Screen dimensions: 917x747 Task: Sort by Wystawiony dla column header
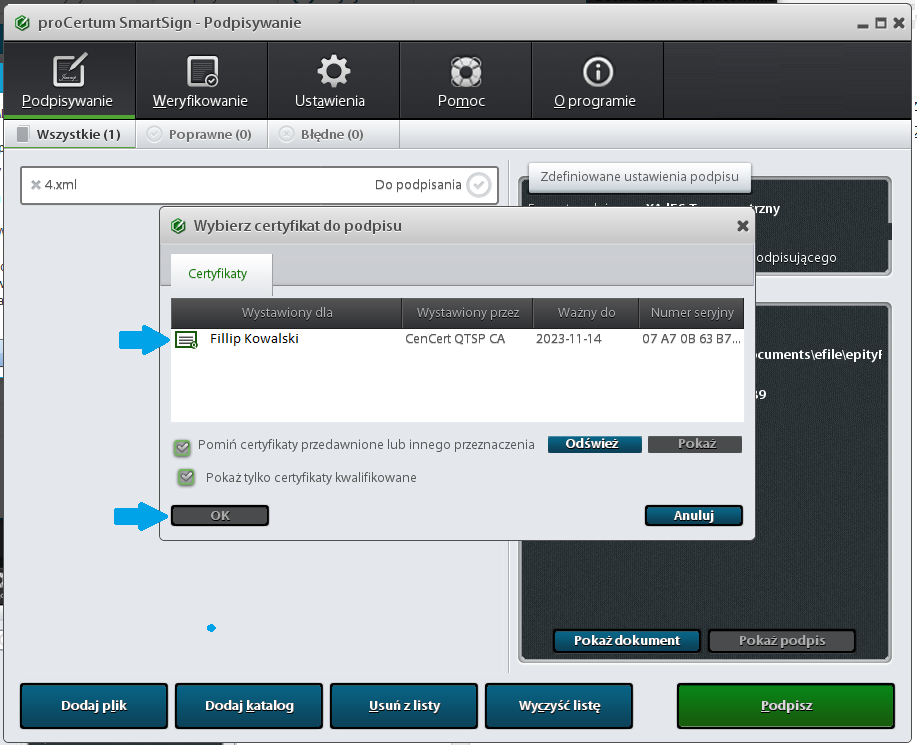coord(287,313)
